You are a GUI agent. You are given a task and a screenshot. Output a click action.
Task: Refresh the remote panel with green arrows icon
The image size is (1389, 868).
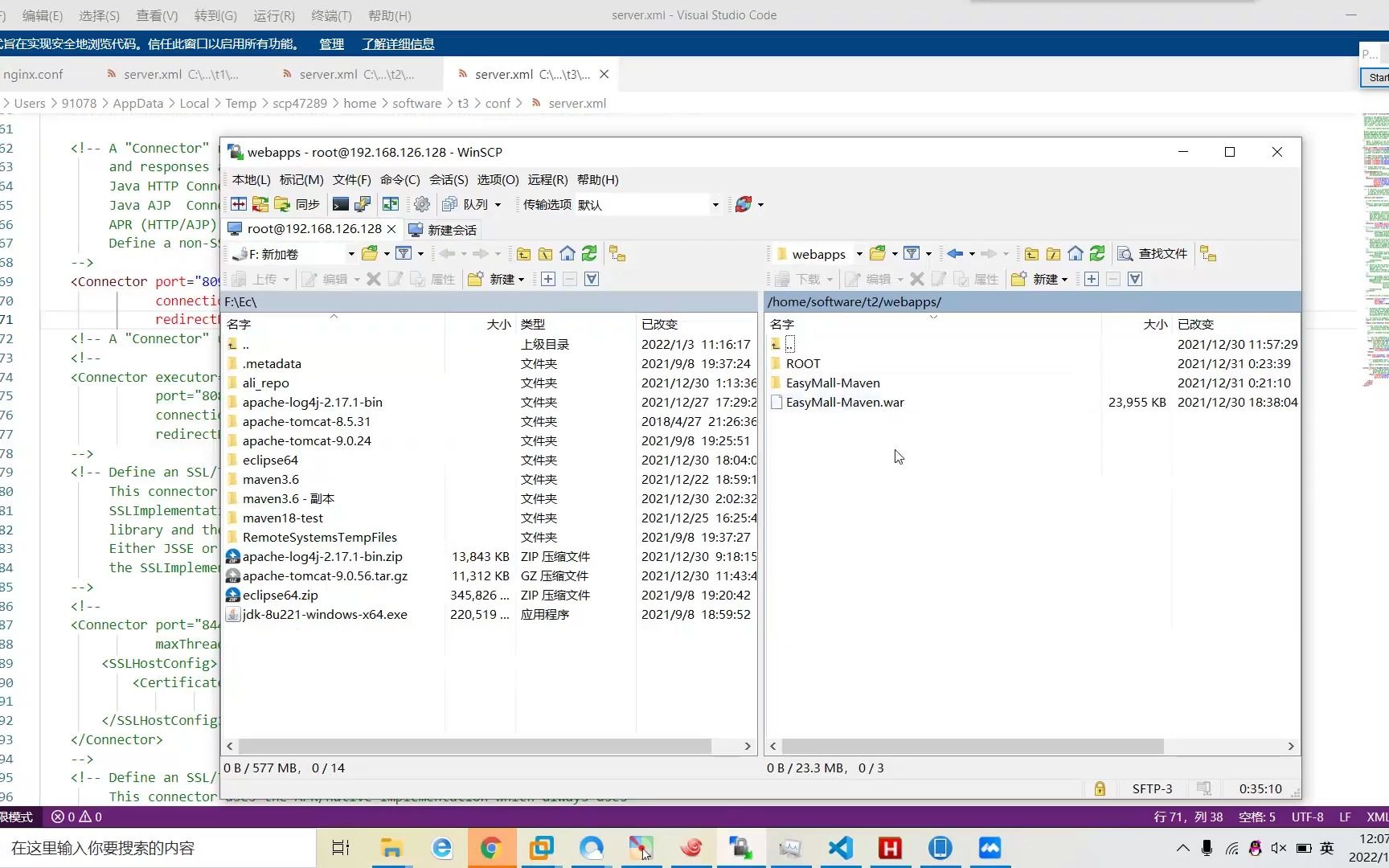click(1097, 254)
